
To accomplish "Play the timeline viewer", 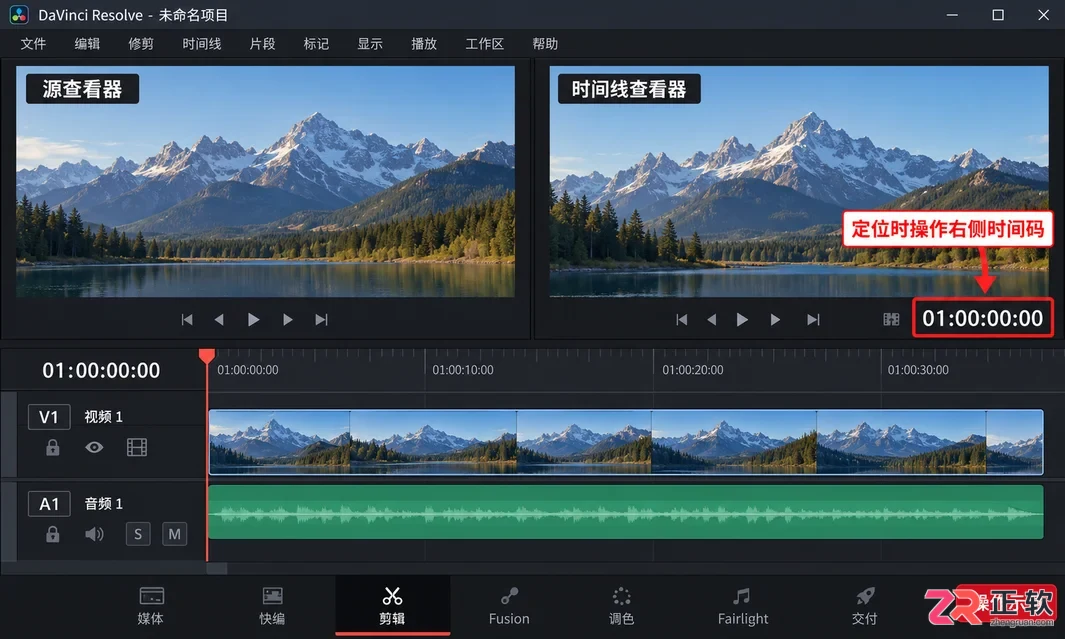I will (x=742, y=319).
